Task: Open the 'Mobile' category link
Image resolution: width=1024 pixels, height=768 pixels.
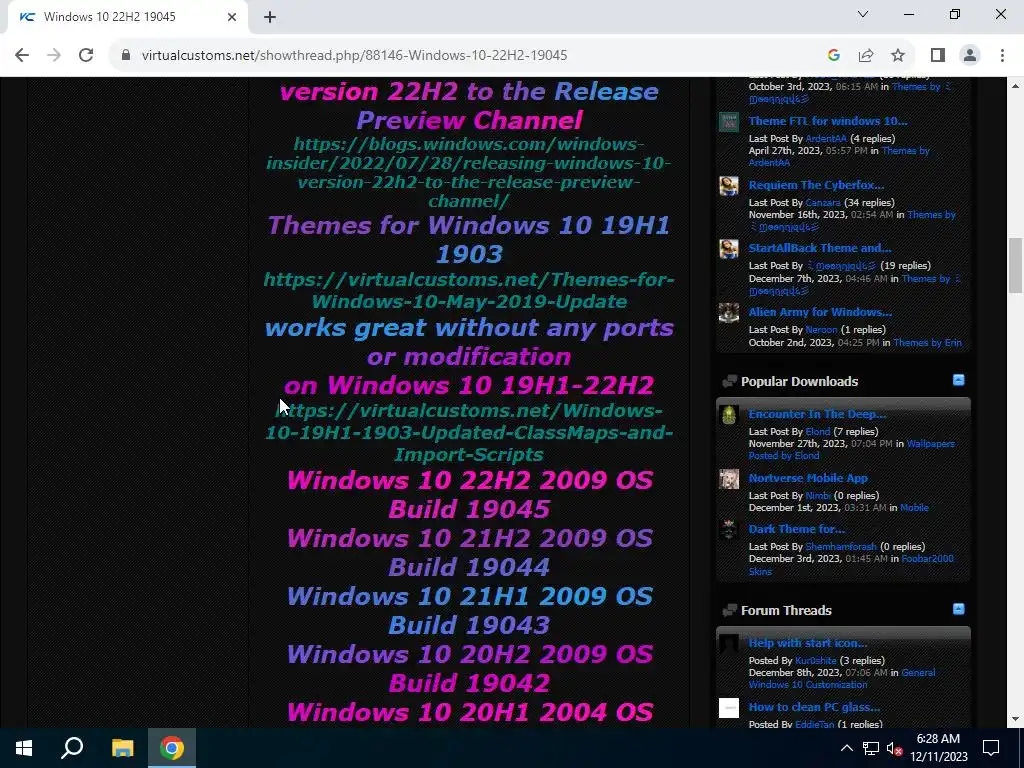Action: click(914, 508)
